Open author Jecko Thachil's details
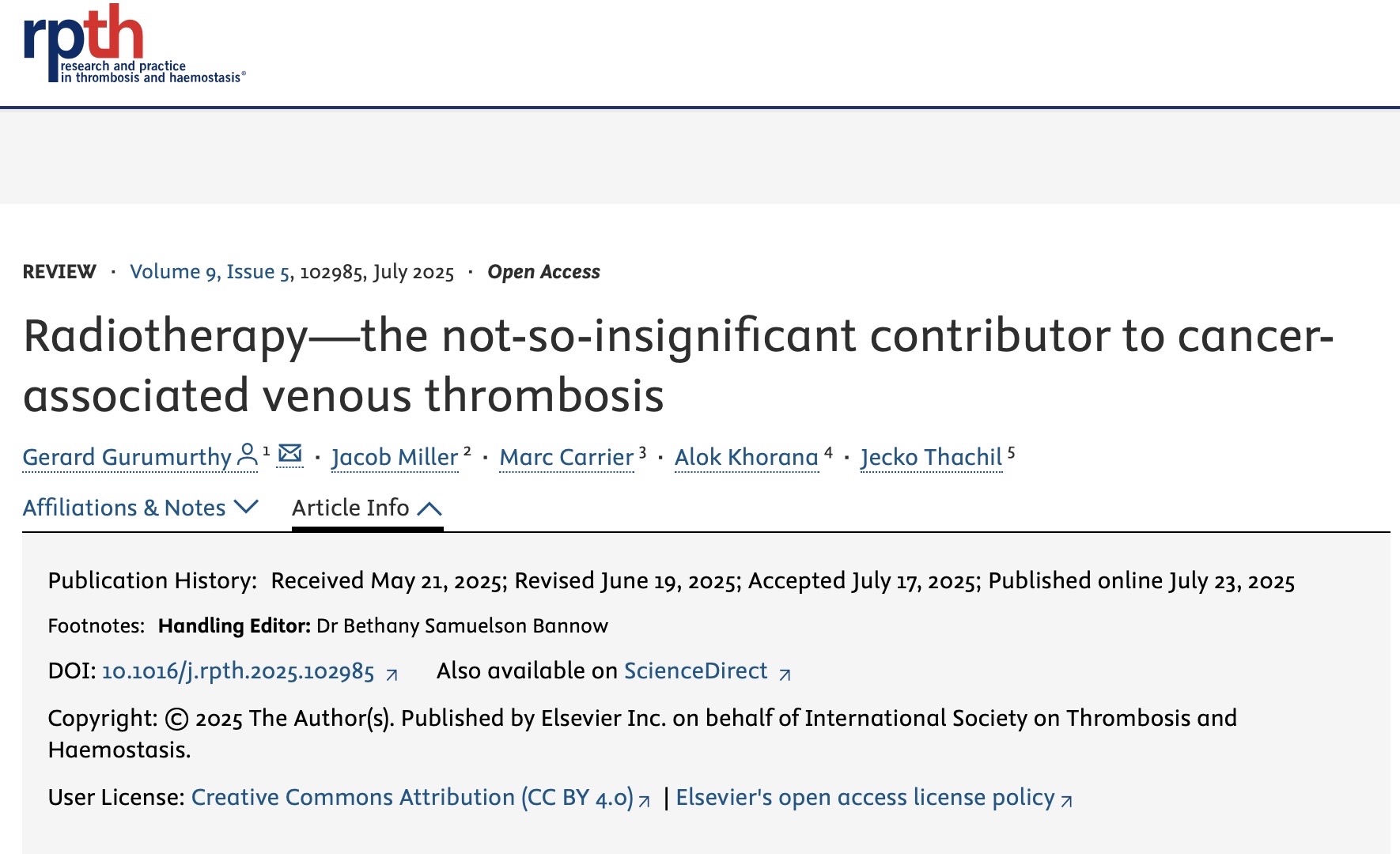This screenshot has height=865, width=1400. 932,457
